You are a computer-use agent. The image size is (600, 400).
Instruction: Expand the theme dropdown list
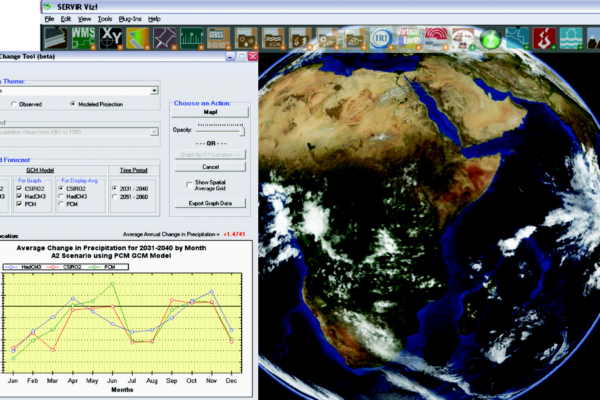click(x=154, y=90)
